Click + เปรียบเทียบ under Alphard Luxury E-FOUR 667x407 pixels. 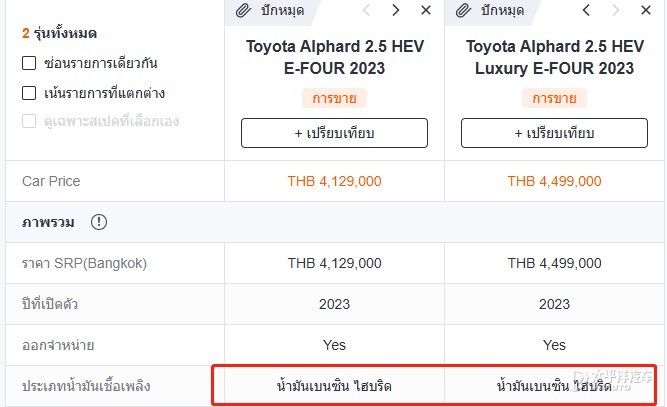click(x=554, y=133)
